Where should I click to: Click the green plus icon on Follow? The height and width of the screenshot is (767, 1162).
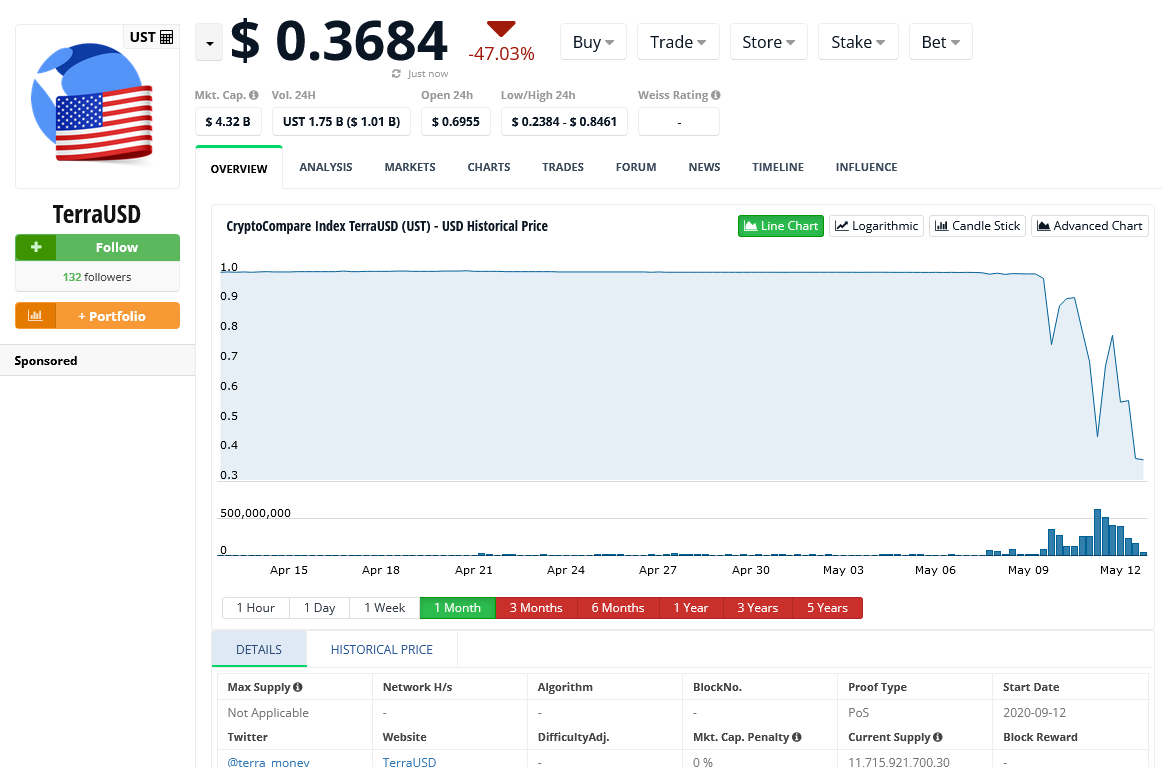tap(36, 248)
